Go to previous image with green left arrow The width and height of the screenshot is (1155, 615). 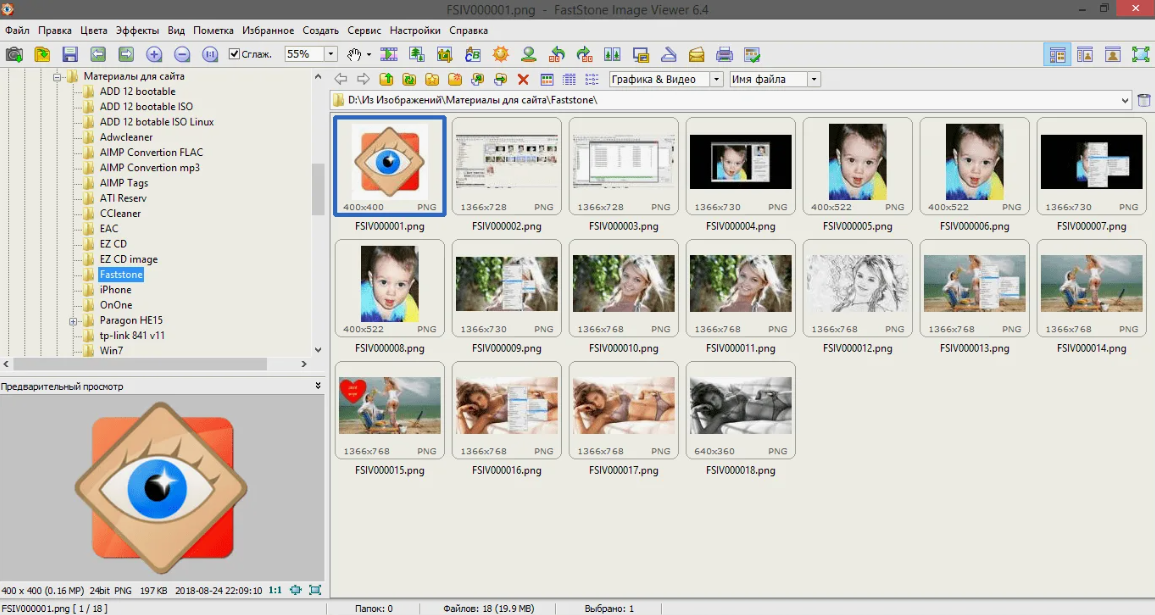(x=98, y=55)
